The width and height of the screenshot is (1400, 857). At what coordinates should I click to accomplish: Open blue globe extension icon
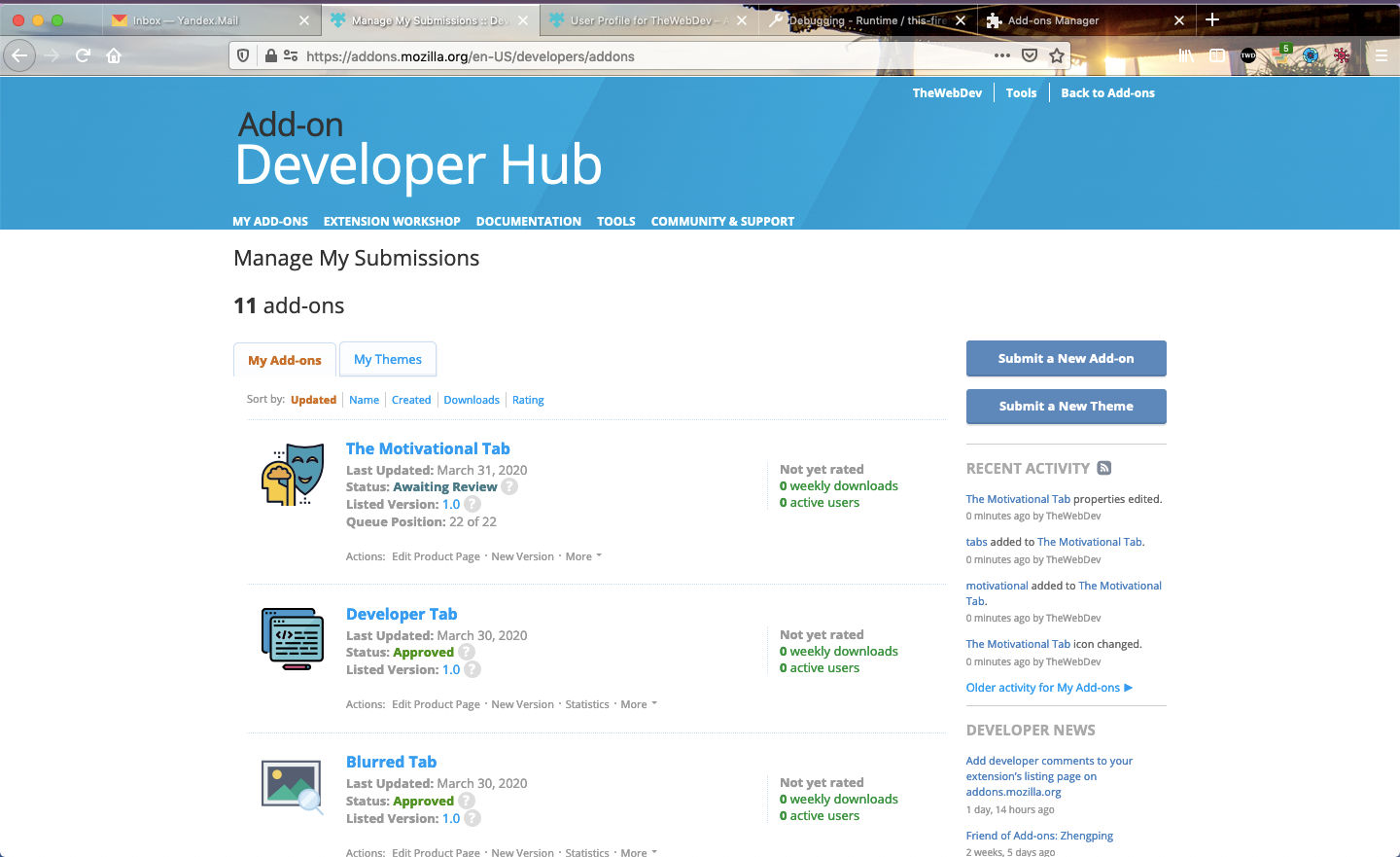[1311, 55]
